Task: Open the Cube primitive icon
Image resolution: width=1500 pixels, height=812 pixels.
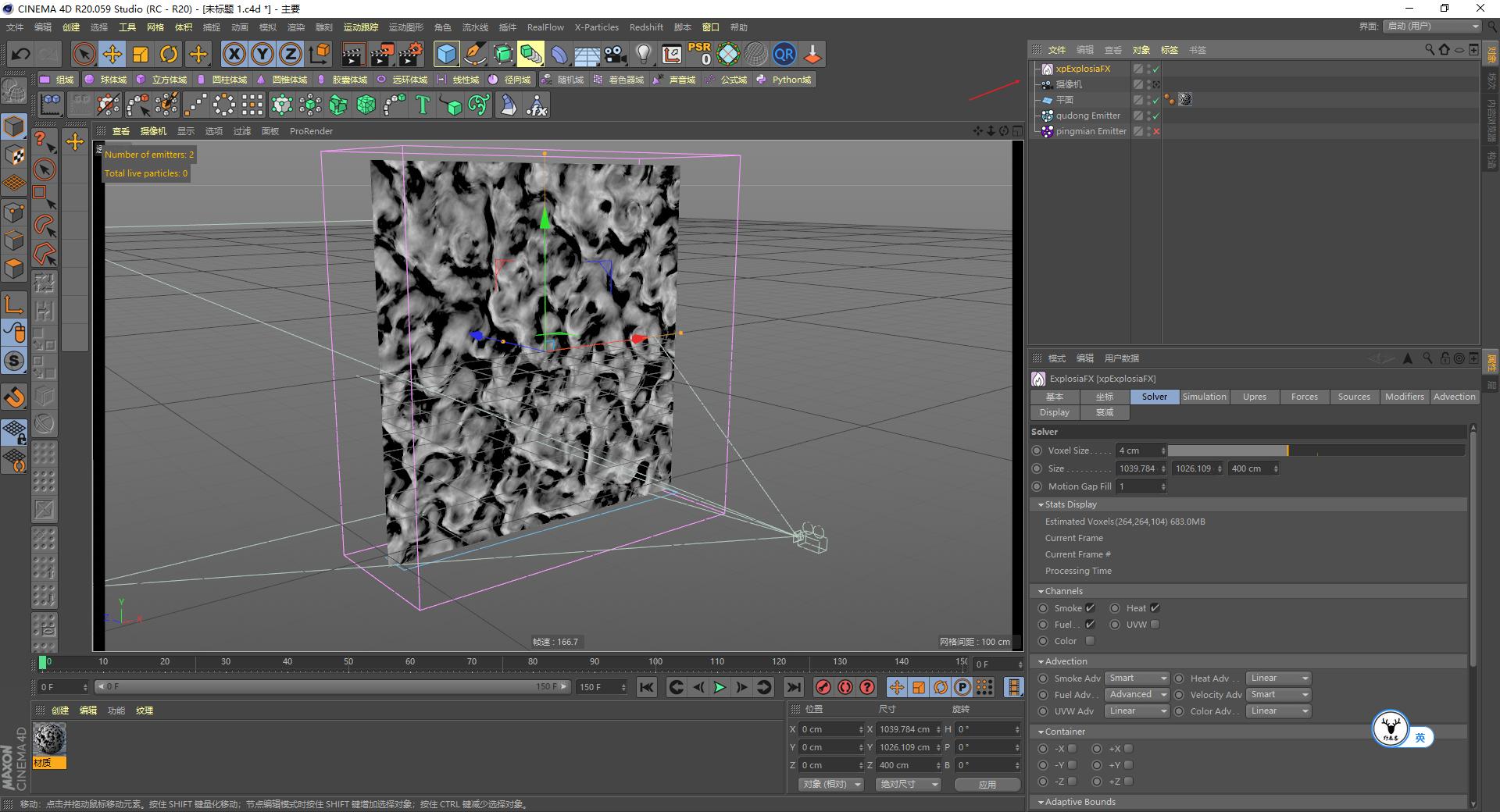Action: pyautogui.click(x=445, y=54)
